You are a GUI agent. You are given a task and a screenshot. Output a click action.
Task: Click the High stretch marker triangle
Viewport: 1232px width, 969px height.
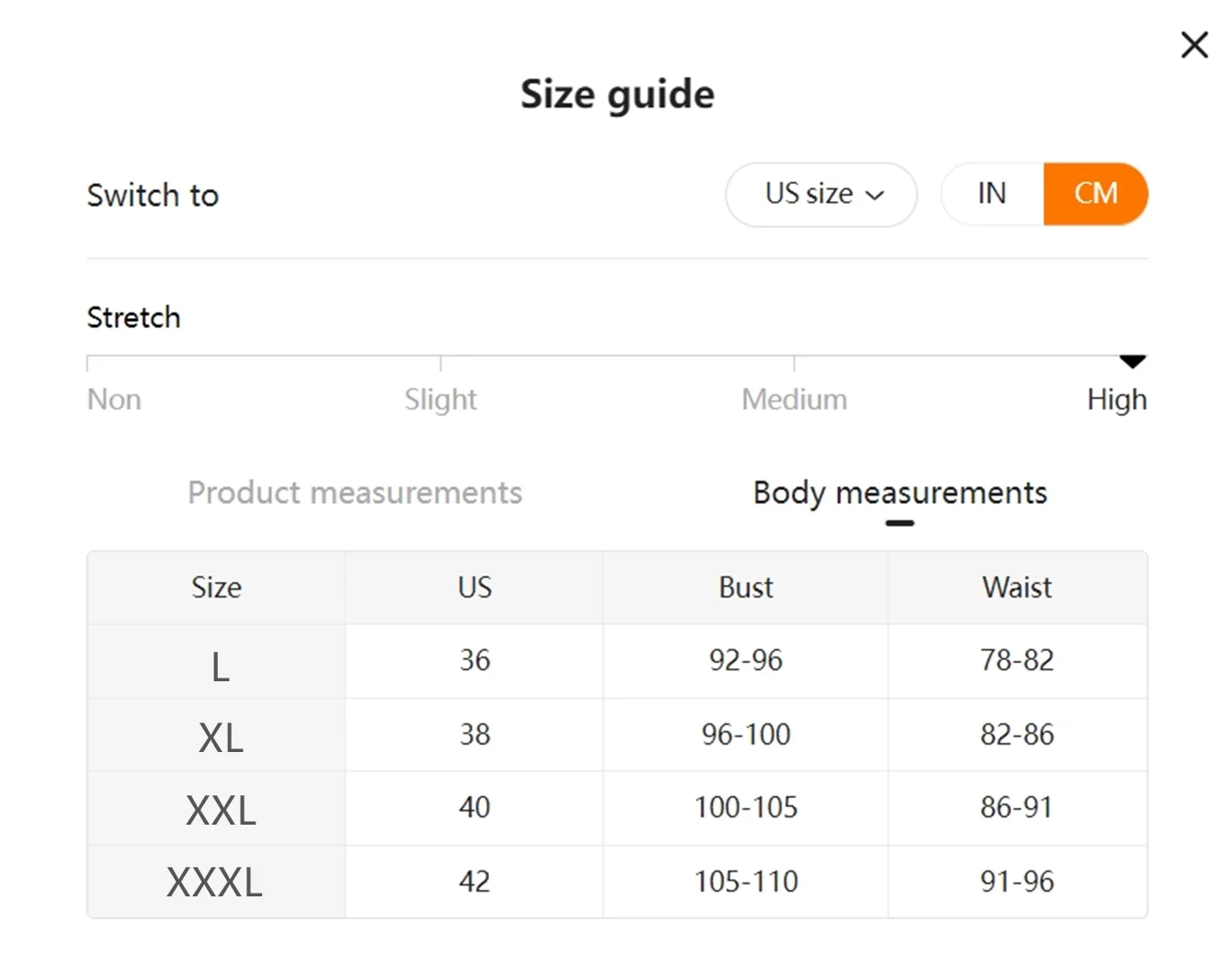(x=1133, y=361)
